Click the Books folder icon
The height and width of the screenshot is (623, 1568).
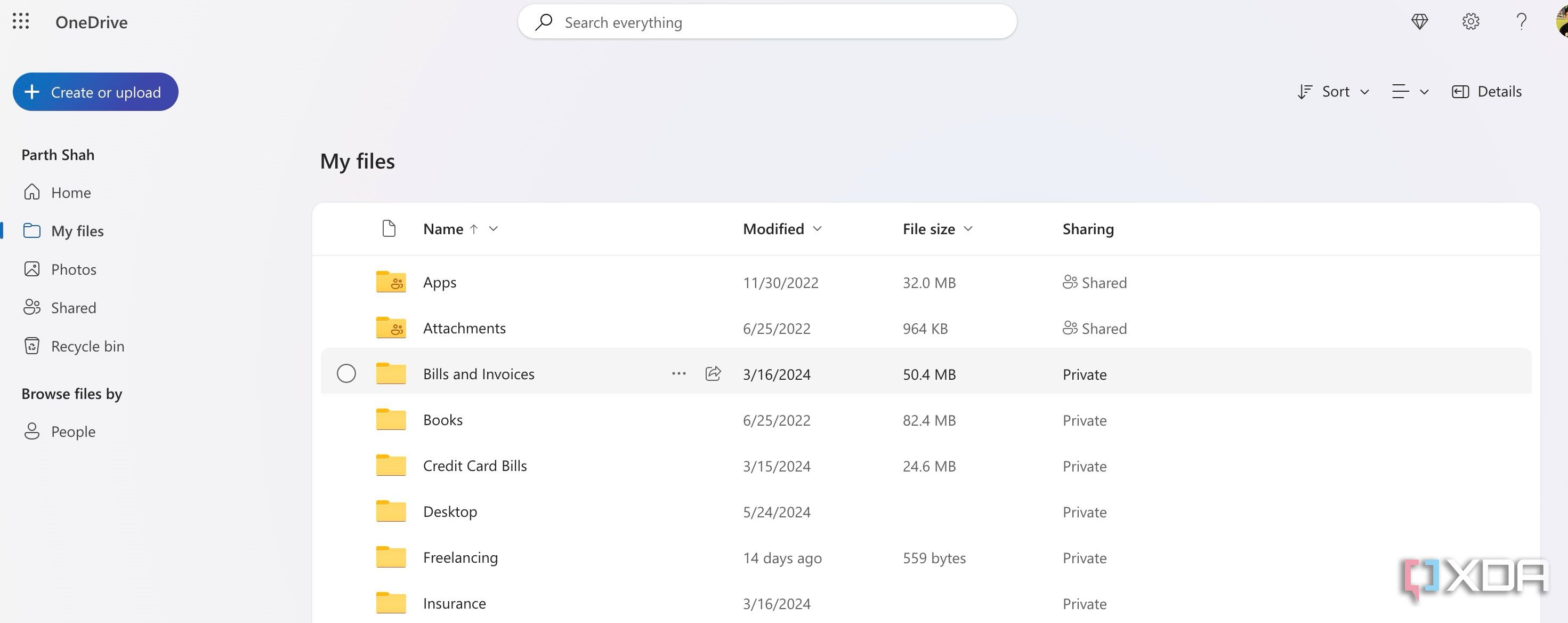coord(391,419)
